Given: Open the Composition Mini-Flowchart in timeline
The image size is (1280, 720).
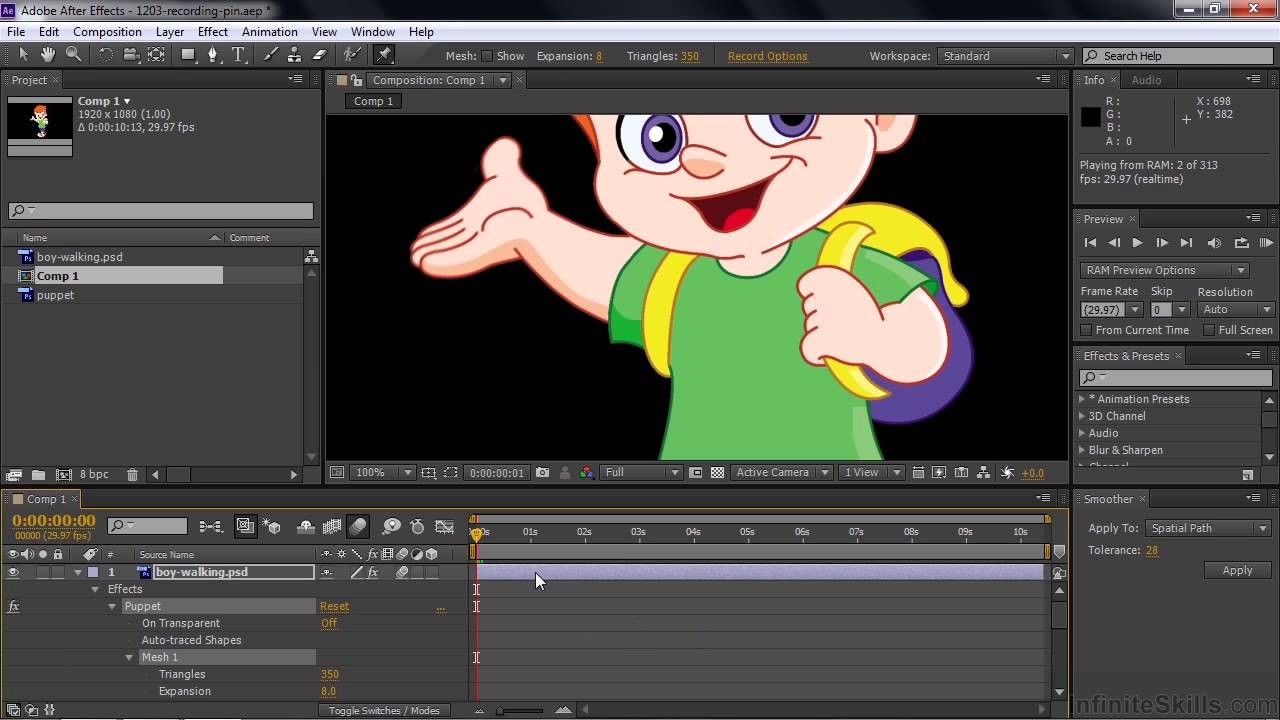Looking at the screenshot, I should [x=211, y=526].
